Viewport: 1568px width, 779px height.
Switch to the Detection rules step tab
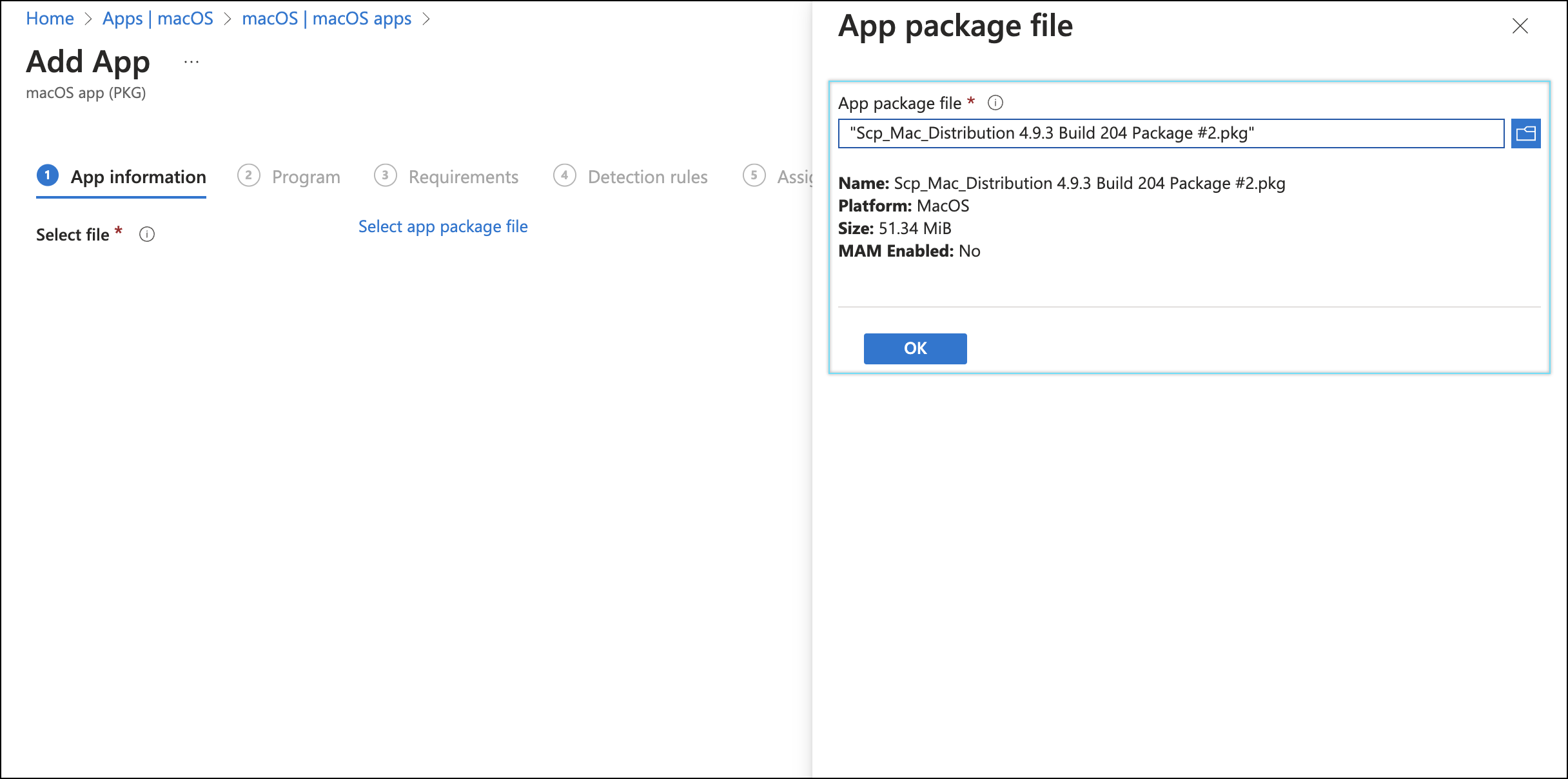pos(631,177)
